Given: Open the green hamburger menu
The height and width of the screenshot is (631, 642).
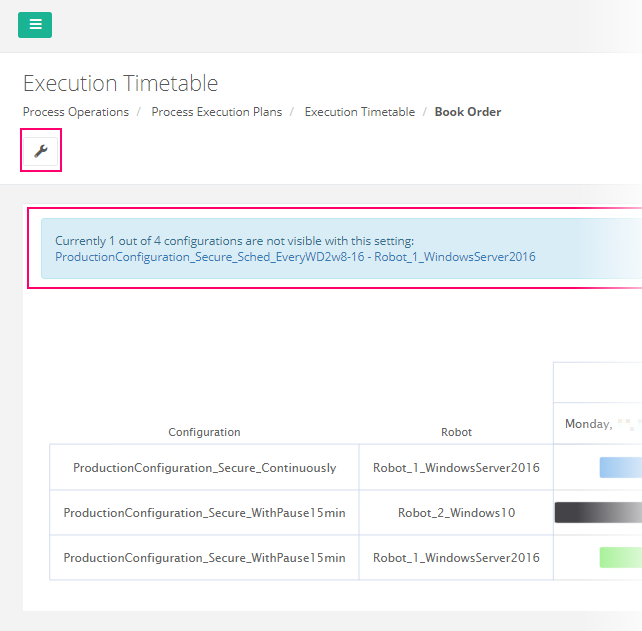Looking at the screenshot, I should (x=35, y=25).
